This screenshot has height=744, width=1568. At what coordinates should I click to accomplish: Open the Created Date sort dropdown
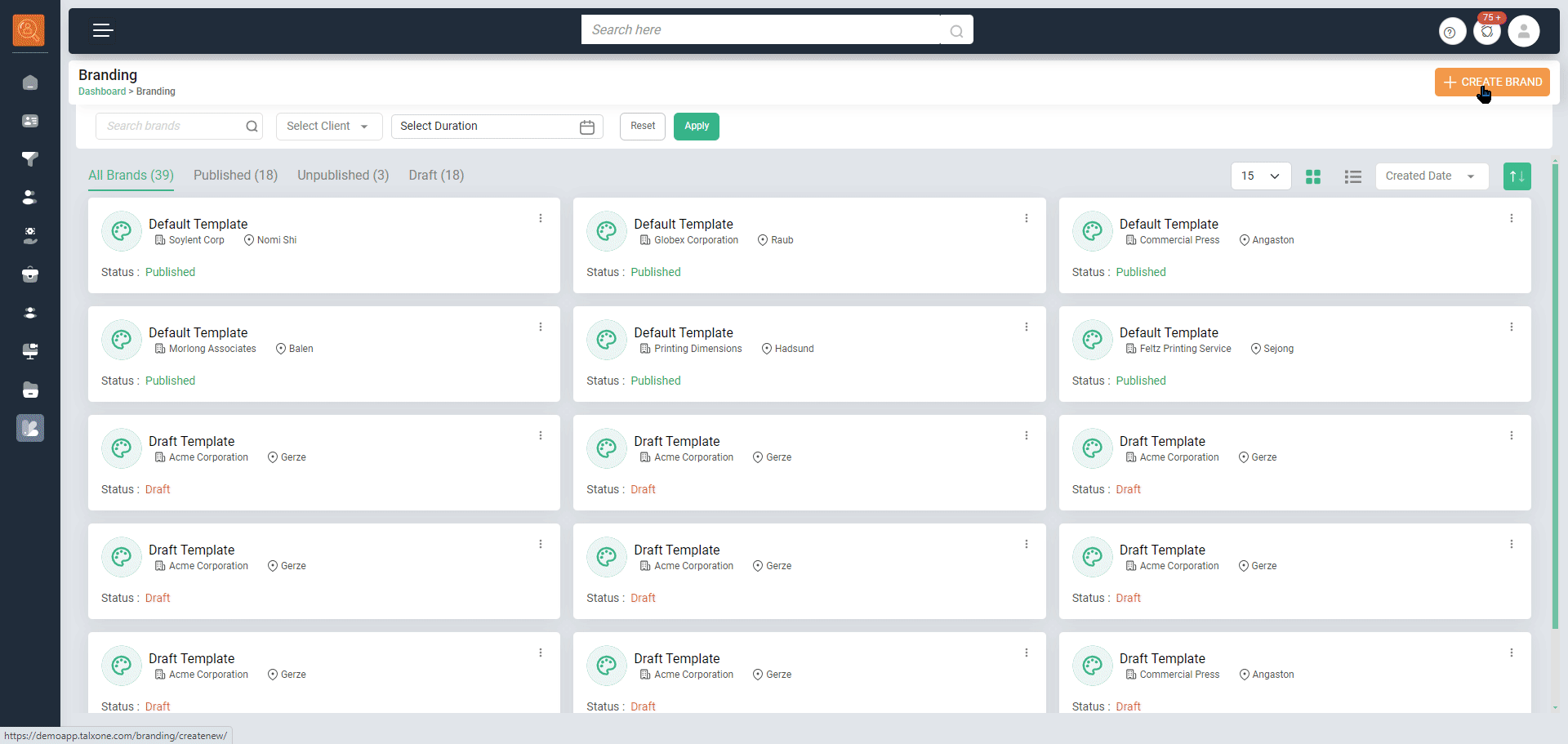pos(1431,176)
